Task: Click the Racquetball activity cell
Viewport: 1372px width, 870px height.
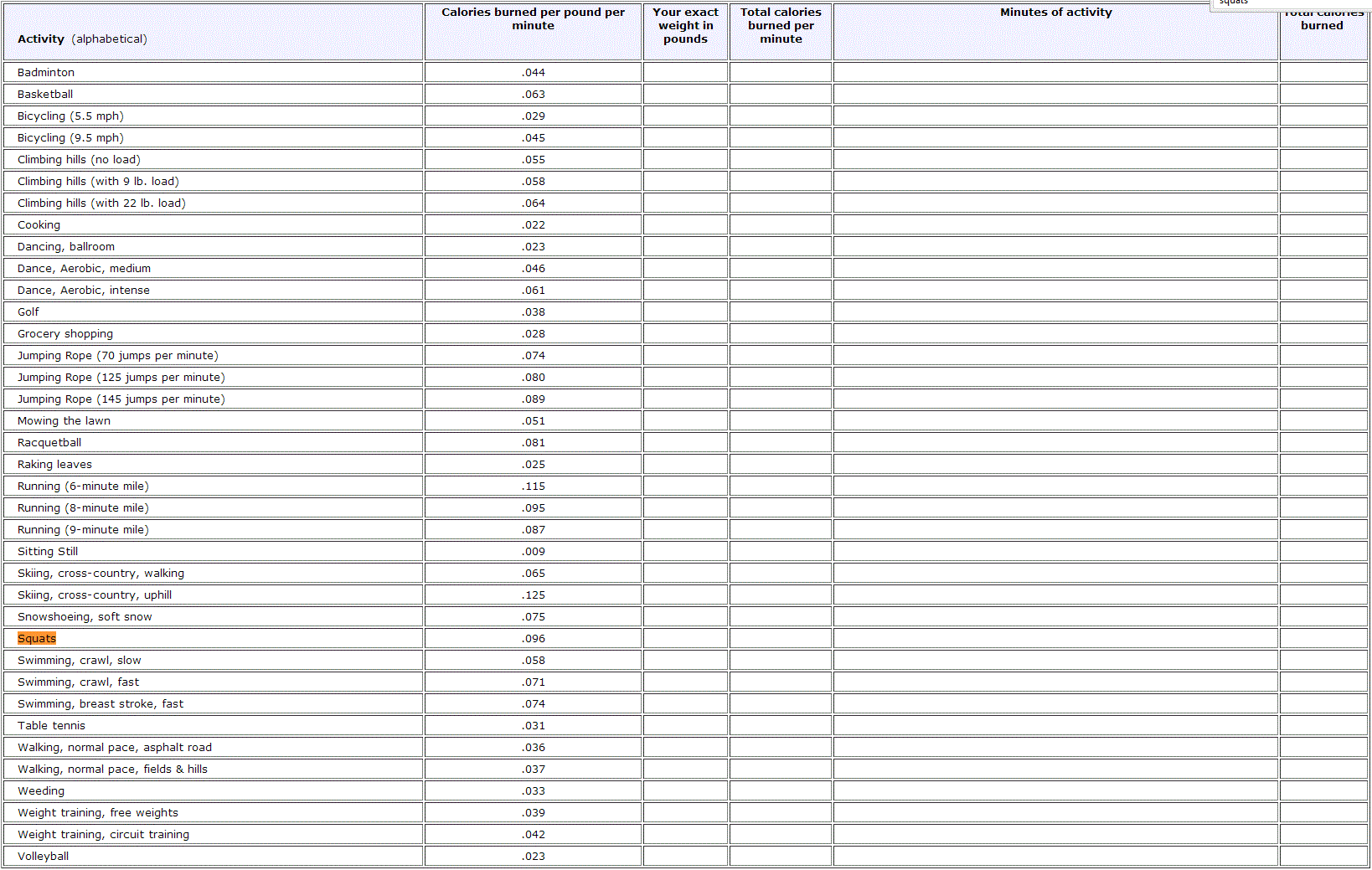Action: pyautogui.click(x=213, y=442)
